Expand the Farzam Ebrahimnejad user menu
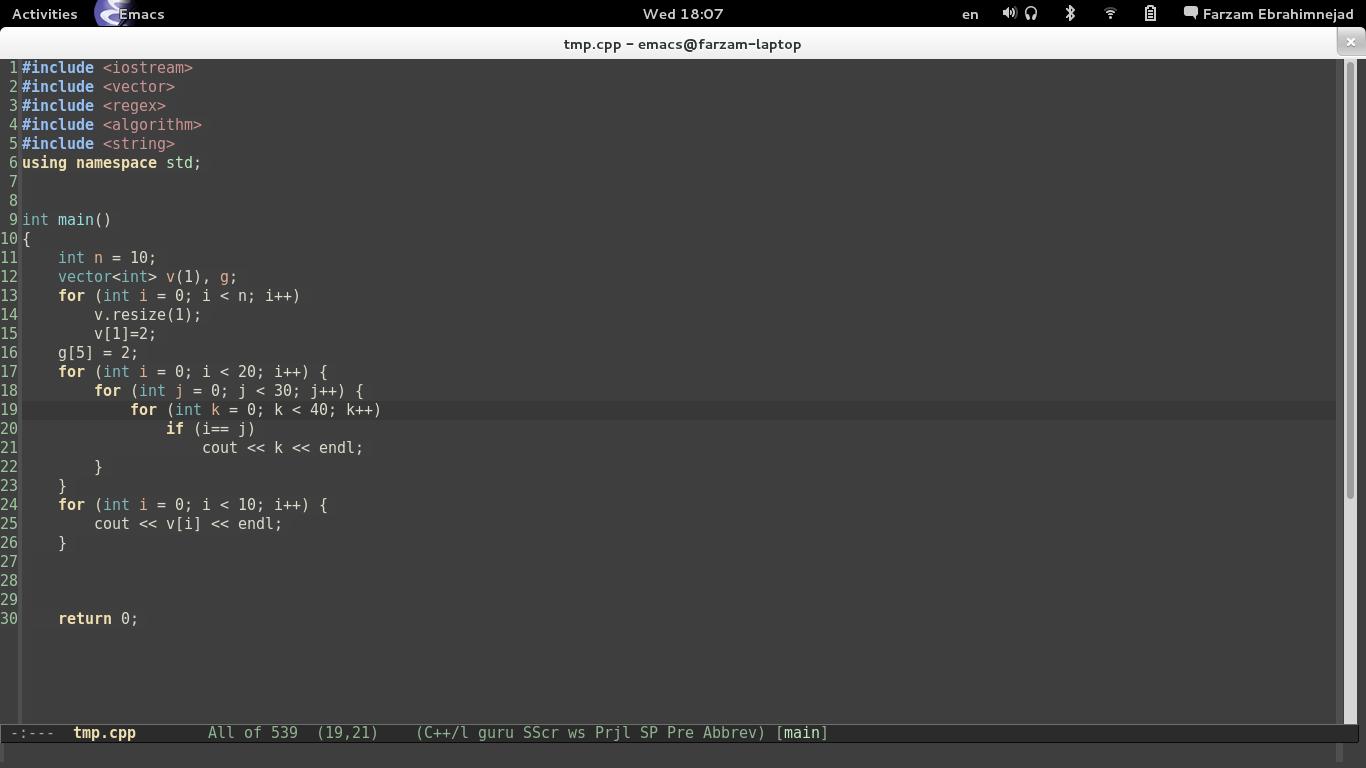Image resolution: width=1366 pixels, height=768 pixels. pyautogui.click(x=1275, y=14)
